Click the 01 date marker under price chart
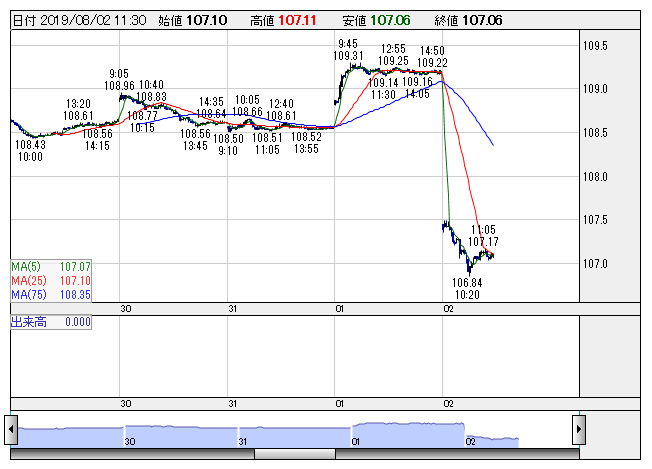652x469 pixels. point(340,309)
